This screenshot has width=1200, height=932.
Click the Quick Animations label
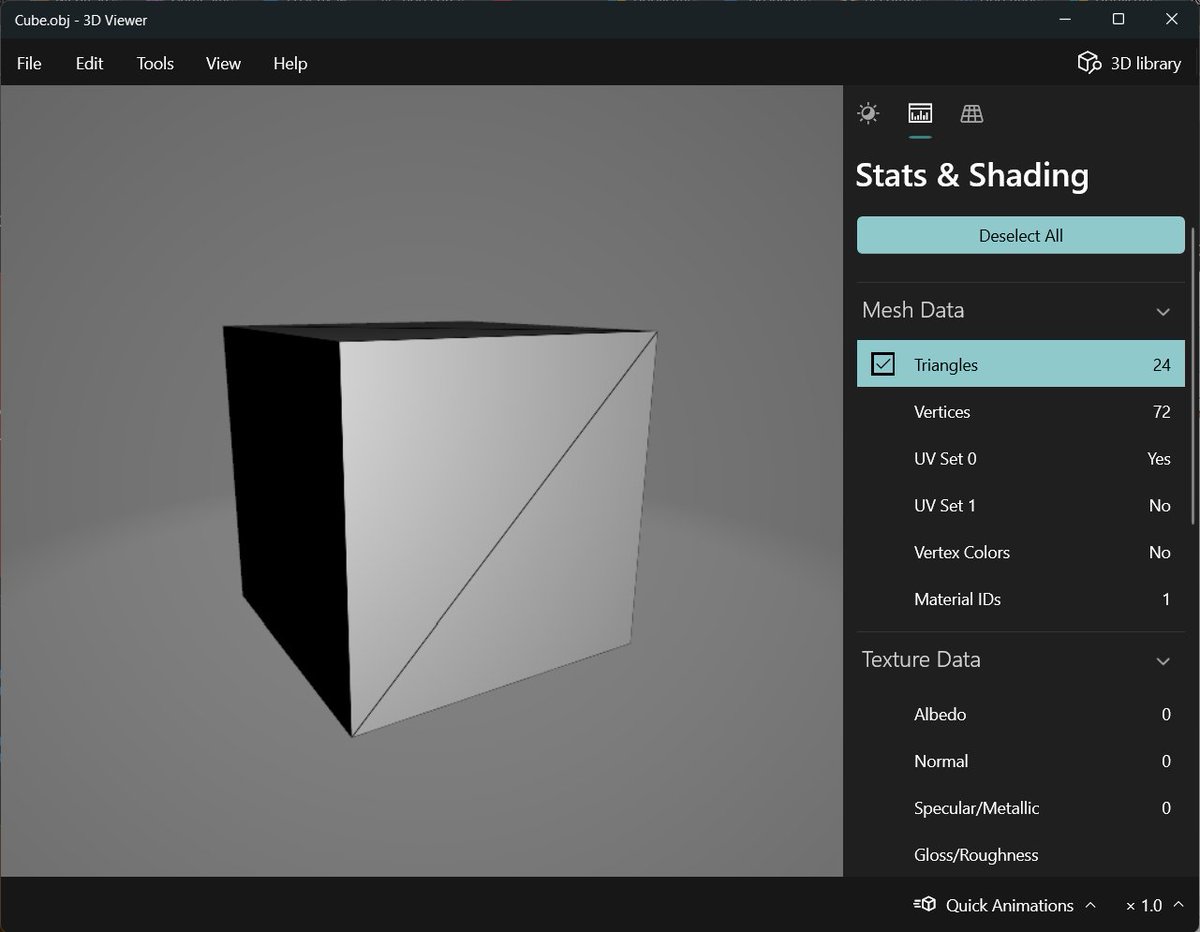pos(1009,905)
